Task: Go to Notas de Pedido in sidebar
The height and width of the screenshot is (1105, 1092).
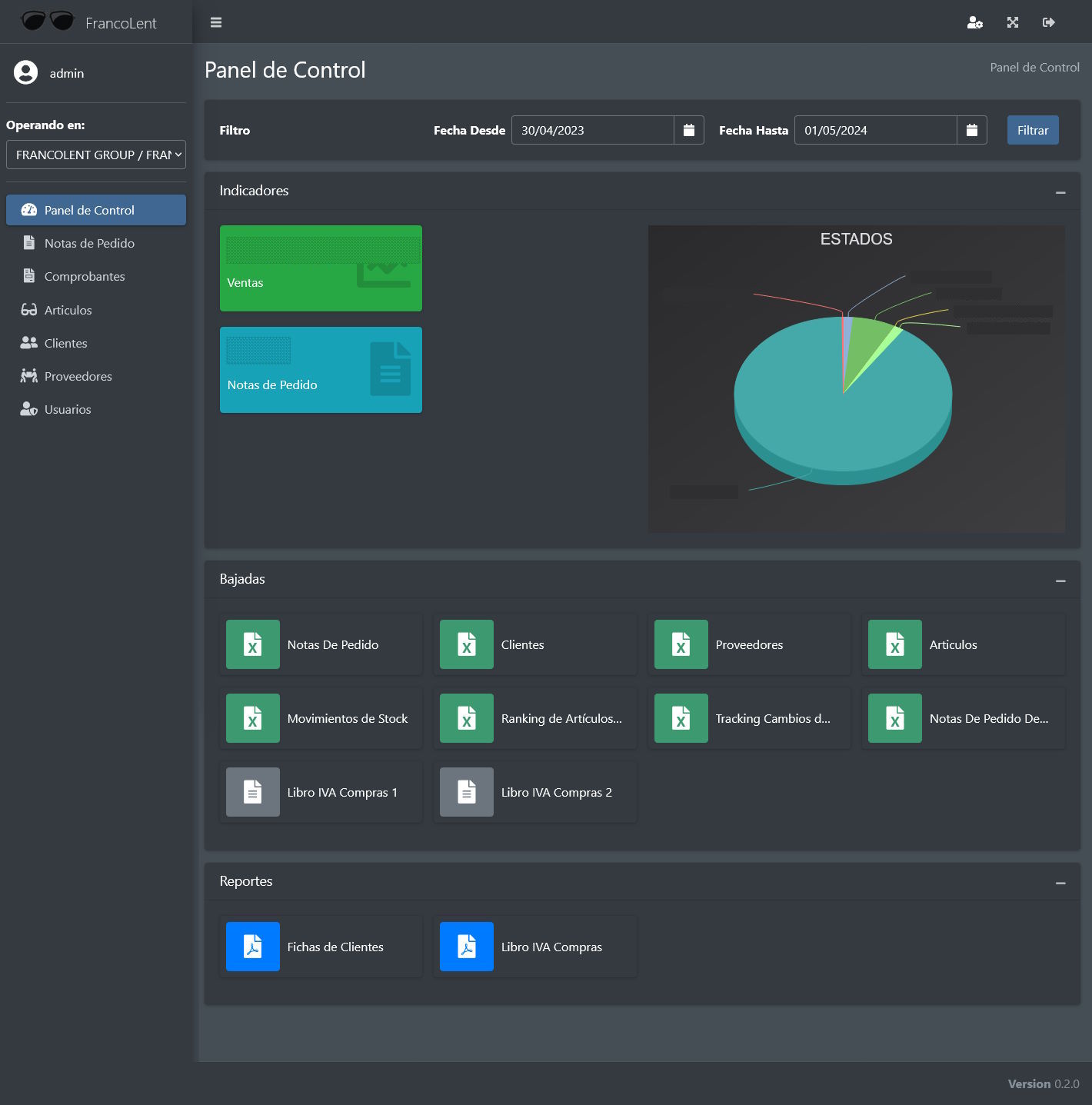Action: coord(89,243)
